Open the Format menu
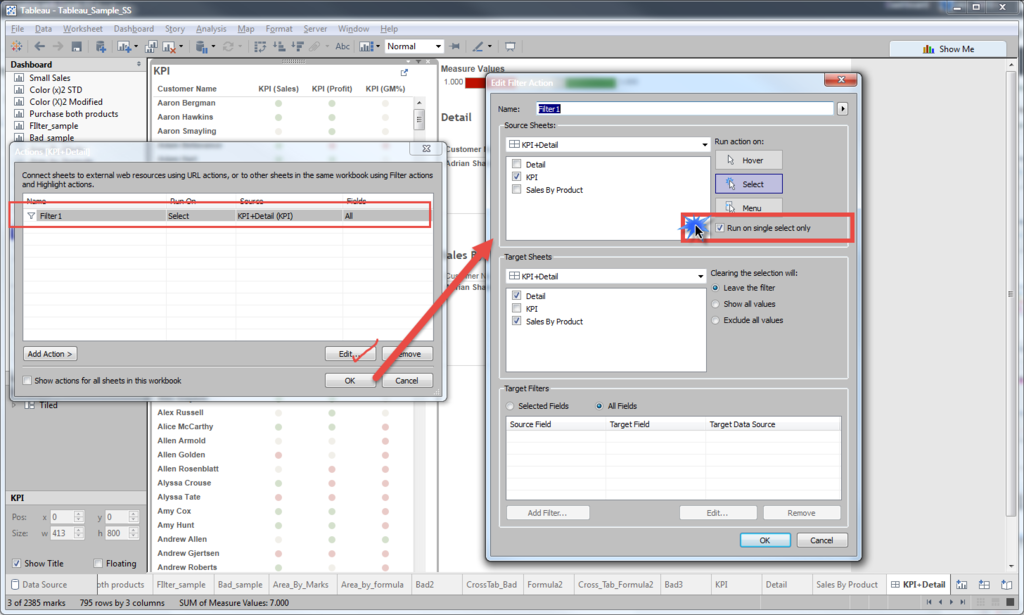Image resolution: width=1024 pixels, height=615 pixels. (x=279, y=29)
